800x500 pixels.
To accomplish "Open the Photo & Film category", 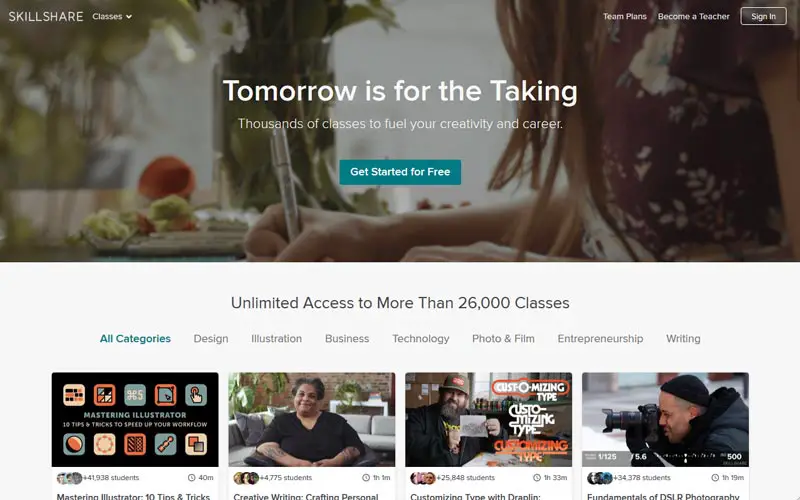I will click(x=503, y=338).
